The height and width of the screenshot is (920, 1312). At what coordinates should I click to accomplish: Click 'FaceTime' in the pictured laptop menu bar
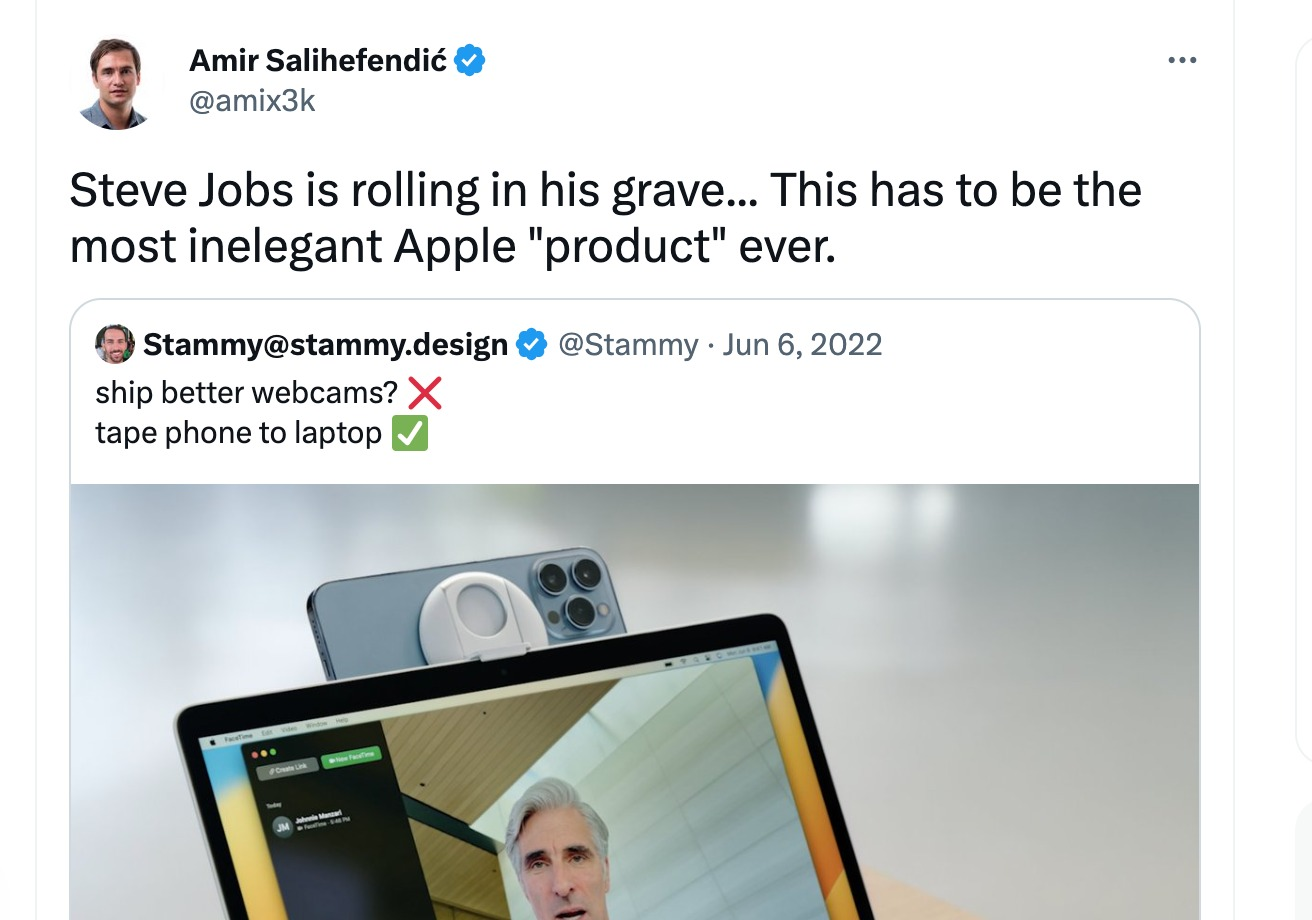[238, 737]
